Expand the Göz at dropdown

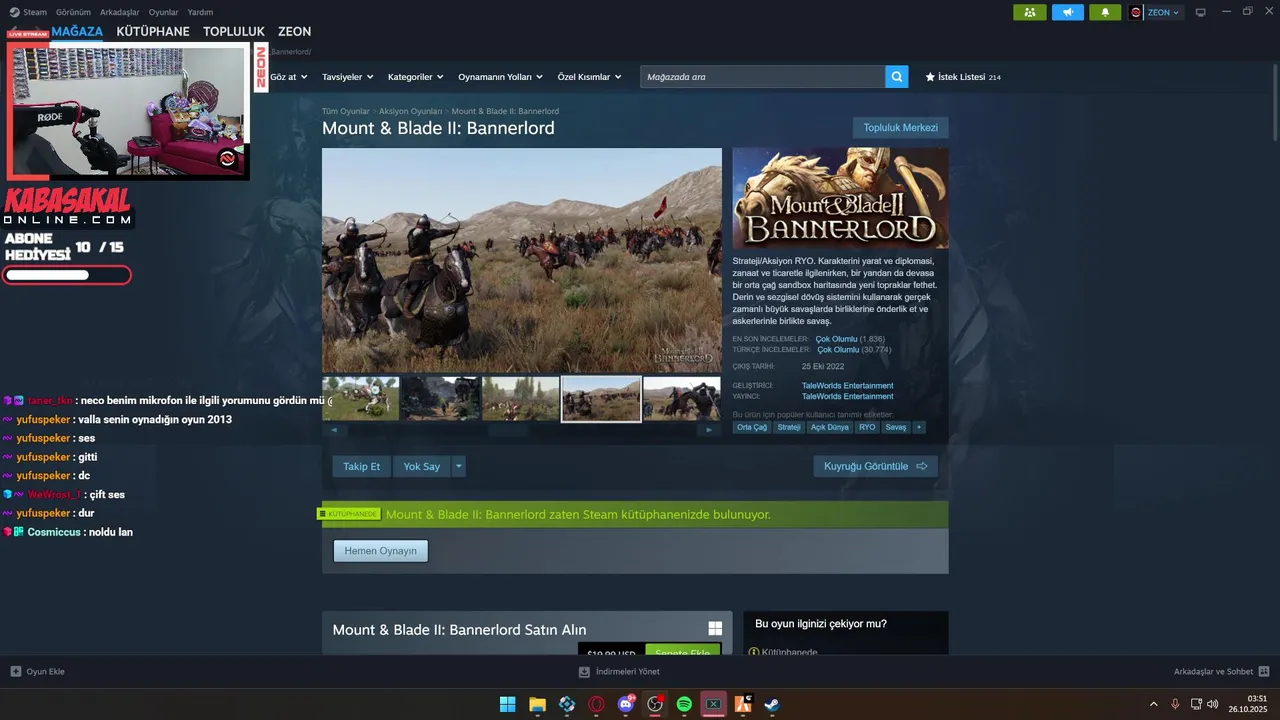287,77
